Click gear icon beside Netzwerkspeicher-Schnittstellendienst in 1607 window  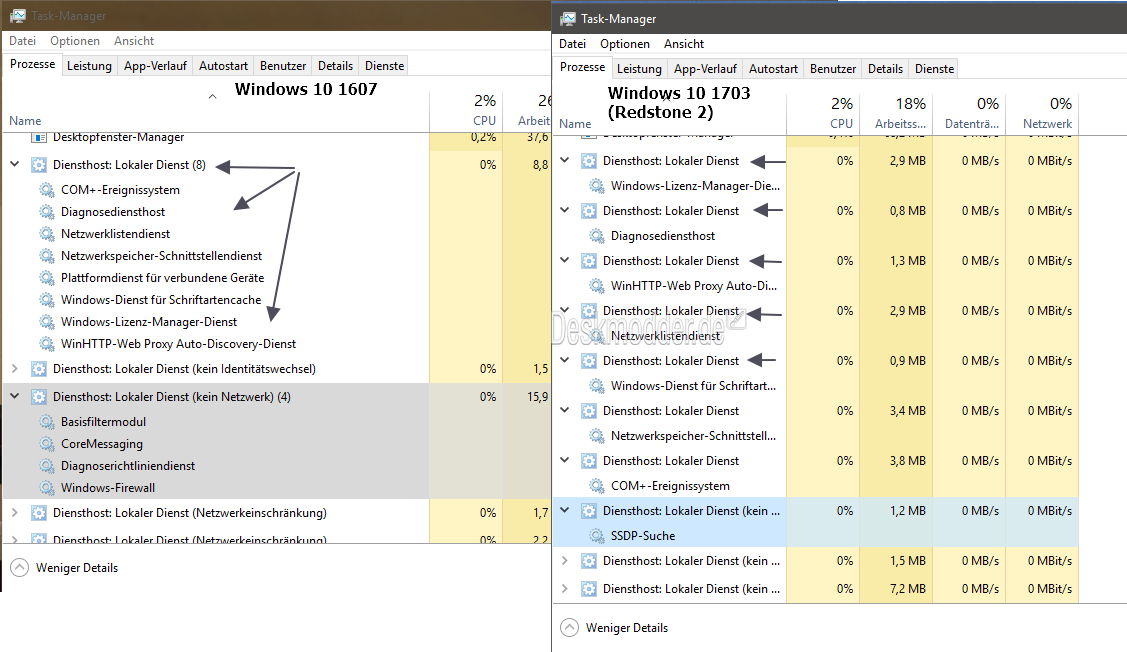click(47, 256)
